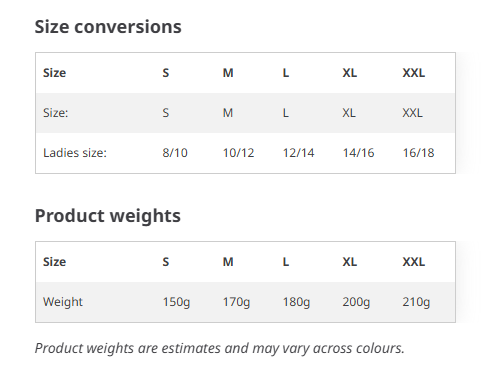Click the product weights estimate disclaimer text

pos(219,348)
